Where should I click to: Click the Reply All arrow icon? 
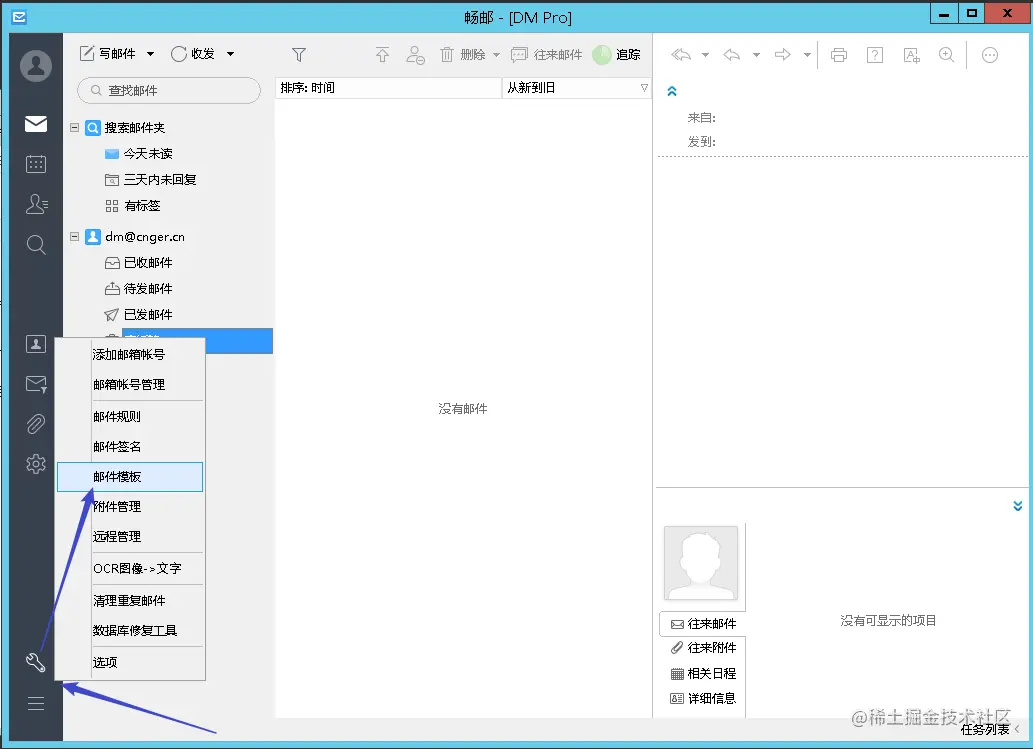[681, 55]
